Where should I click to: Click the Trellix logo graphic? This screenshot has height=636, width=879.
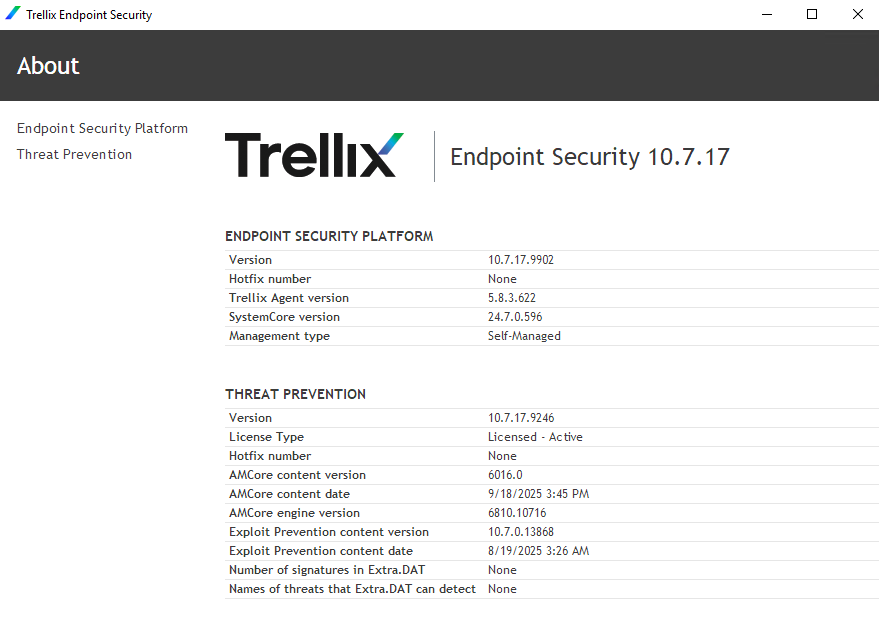pyautogui.click(x=314, y=155)
